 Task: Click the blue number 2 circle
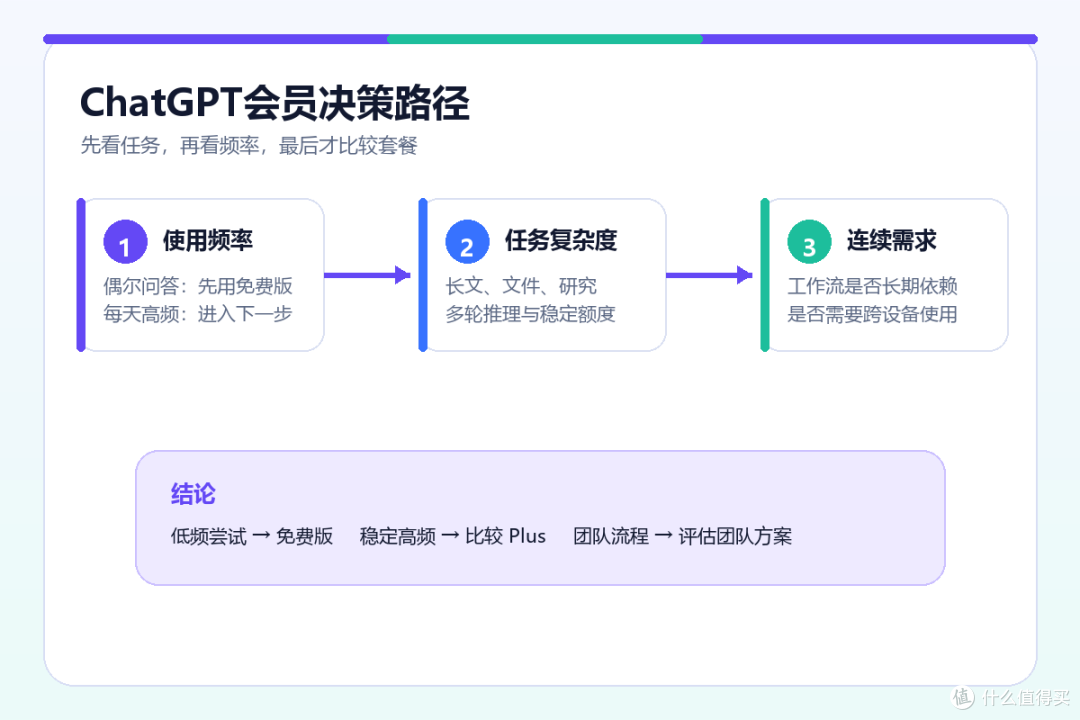(x=467, y=242)
